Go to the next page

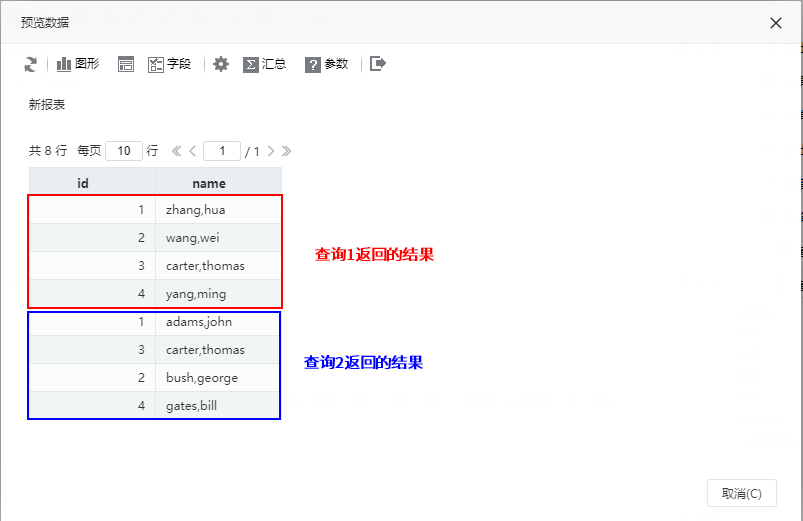[x=271, y=151]
